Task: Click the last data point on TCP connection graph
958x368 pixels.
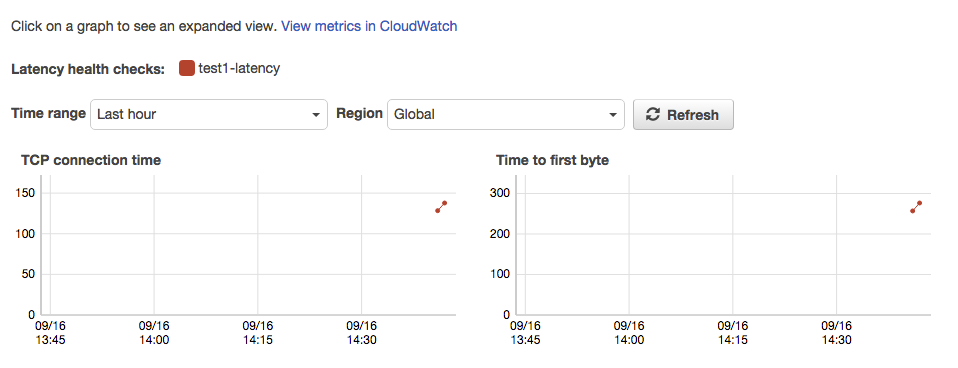Action: (x=445, y=203)
